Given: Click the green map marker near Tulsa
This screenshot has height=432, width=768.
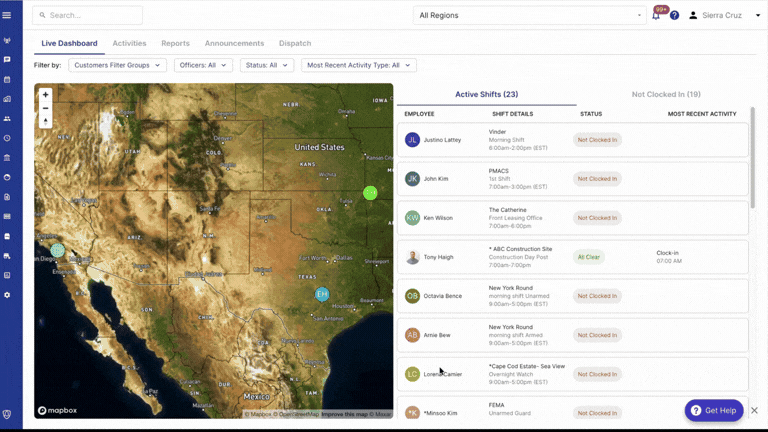Looking at the screenshot, I should click(370, 192).
